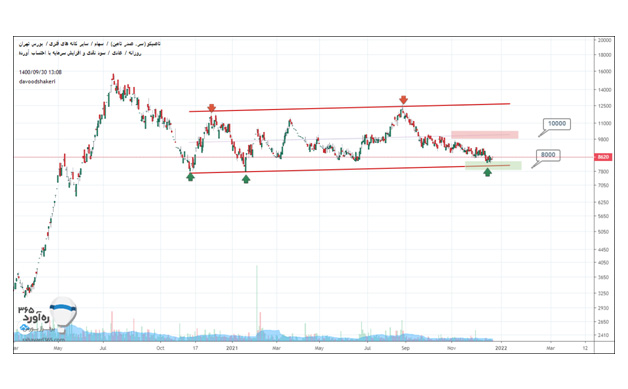The image size is (628, 389).
Task: Click the 2022 label on time axis
Action: click(501, 348)
